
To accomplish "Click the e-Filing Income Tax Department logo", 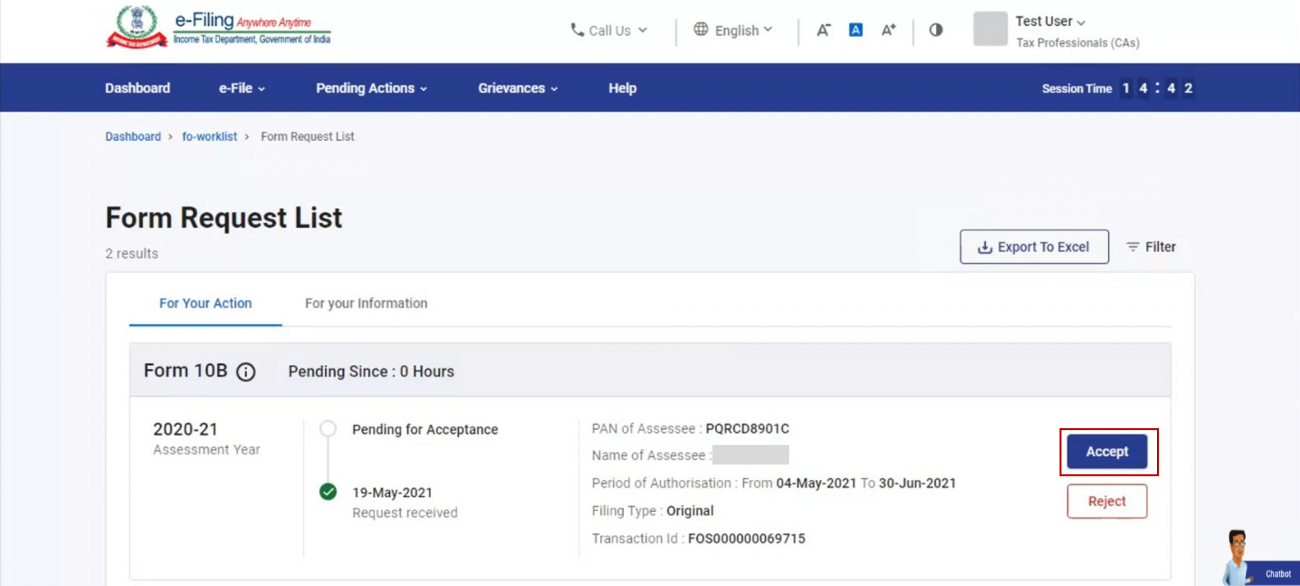I will click(x=220, y=30).
